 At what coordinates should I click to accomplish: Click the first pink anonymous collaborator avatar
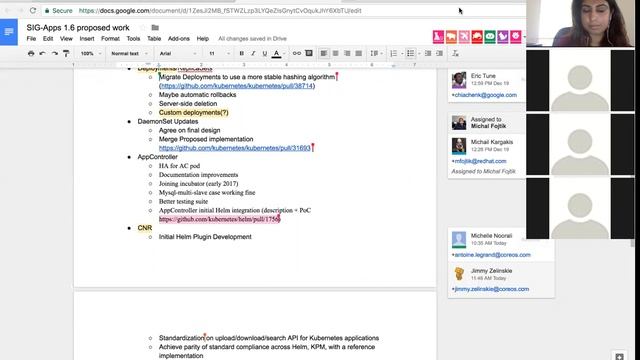pyautogui.click(x=438, y=37)
